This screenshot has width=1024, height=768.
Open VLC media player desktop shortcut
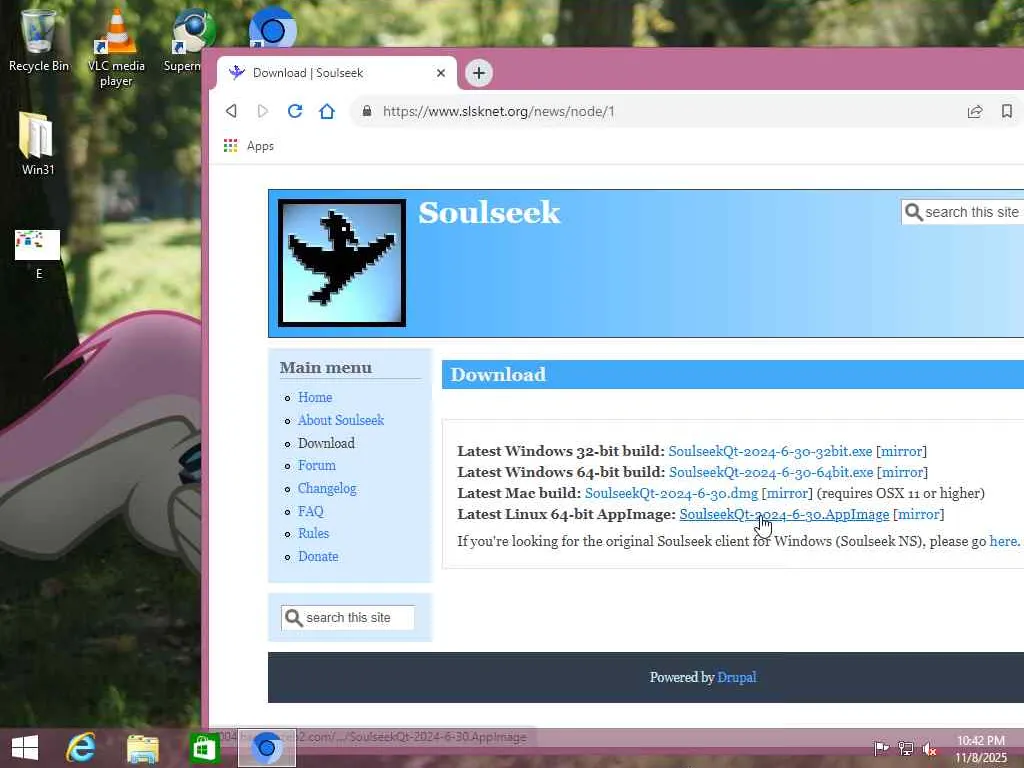coord(116,47)
